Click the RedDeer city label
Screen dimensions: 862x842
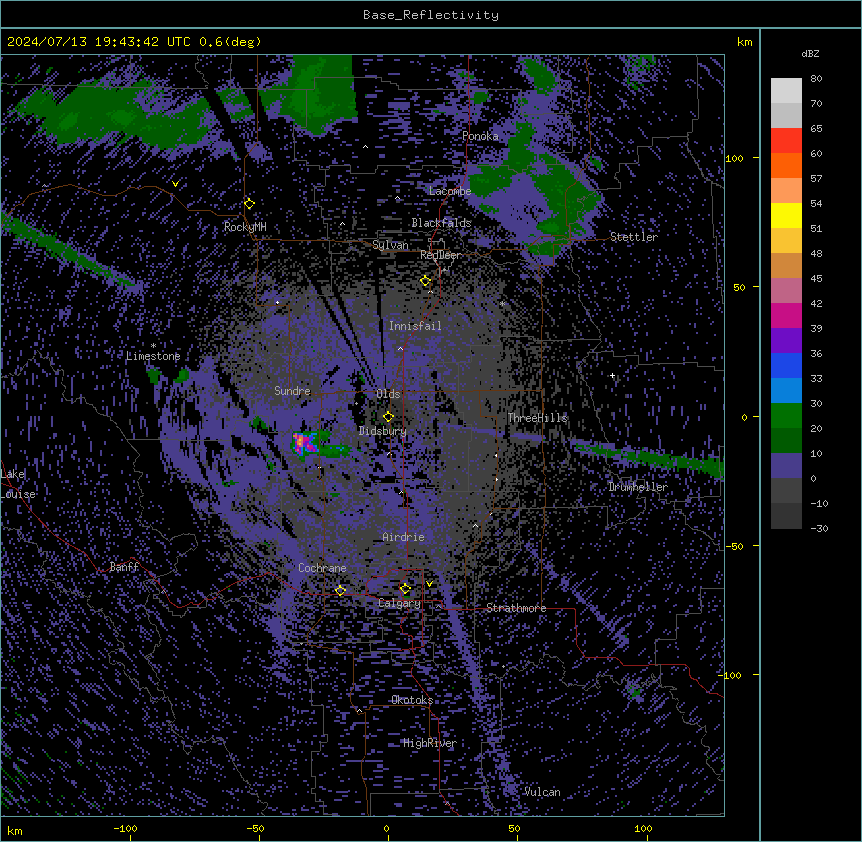[x=441, y=255]
